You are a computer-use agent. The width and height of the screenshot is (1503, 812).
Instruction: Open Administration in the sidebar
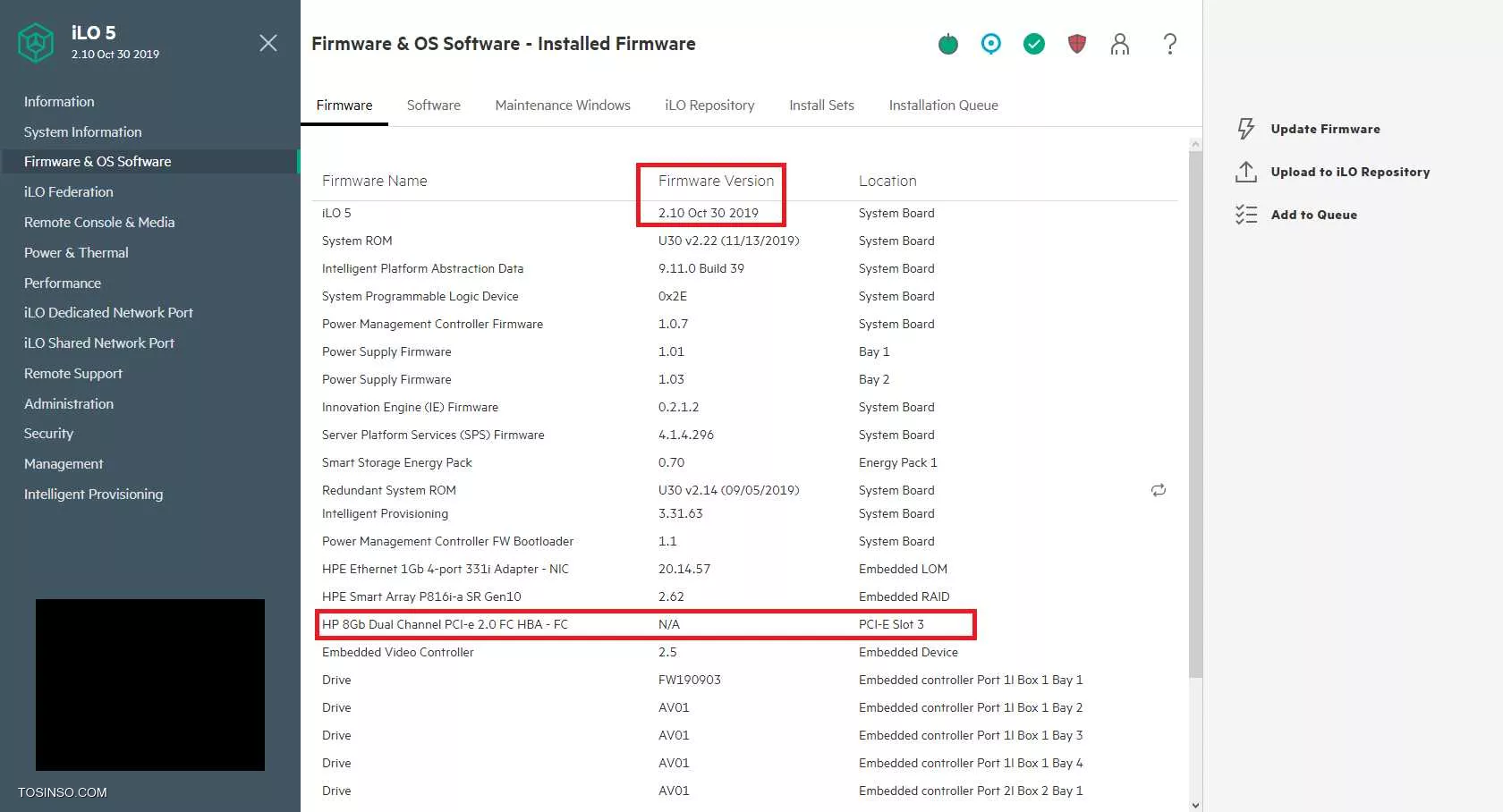point(69,404)
